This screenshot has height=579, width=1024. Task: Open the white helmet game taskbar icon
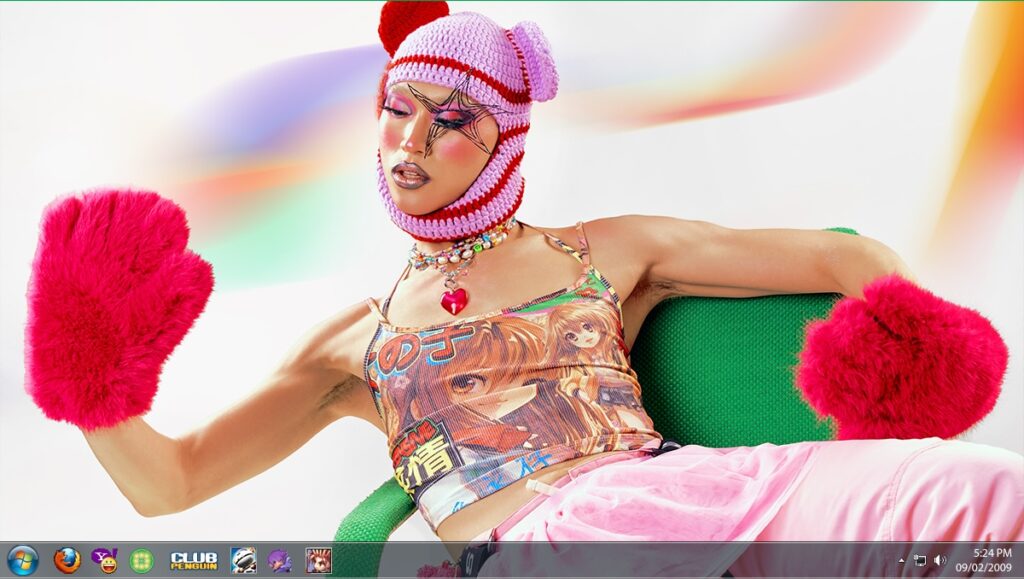(243, 560)
